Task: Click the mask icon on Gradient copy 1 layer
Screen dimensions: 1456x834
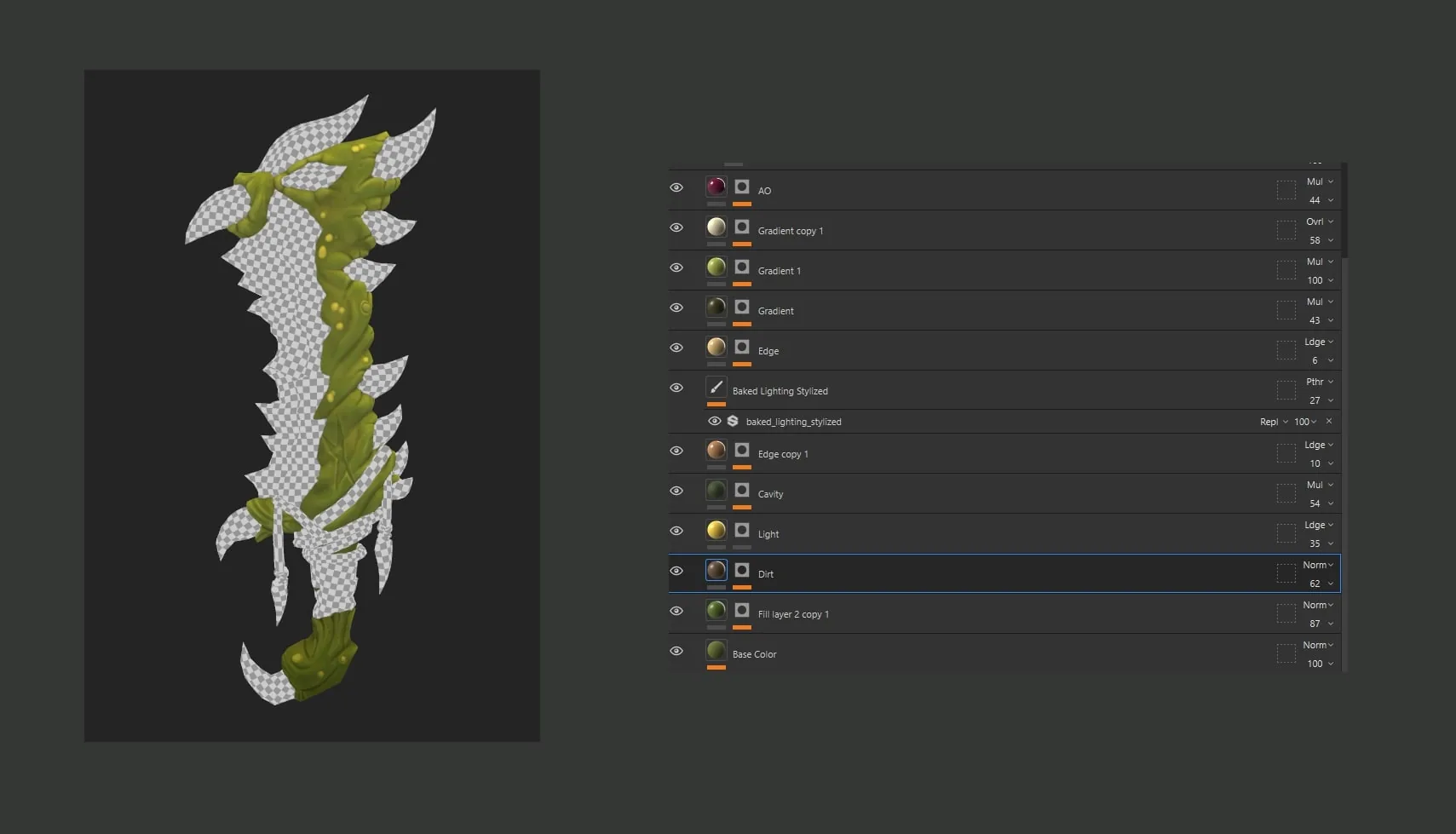Action: click(x=742, y=227)
